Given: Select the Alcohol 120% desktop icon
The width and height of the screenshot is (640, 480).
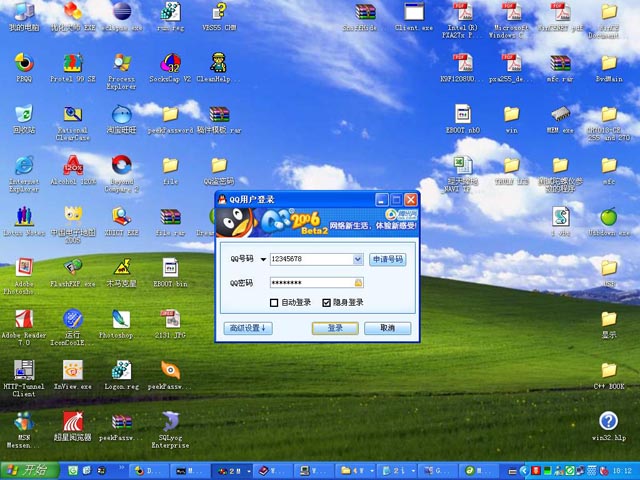Looking at the screenshot, I should click(73, 166).
